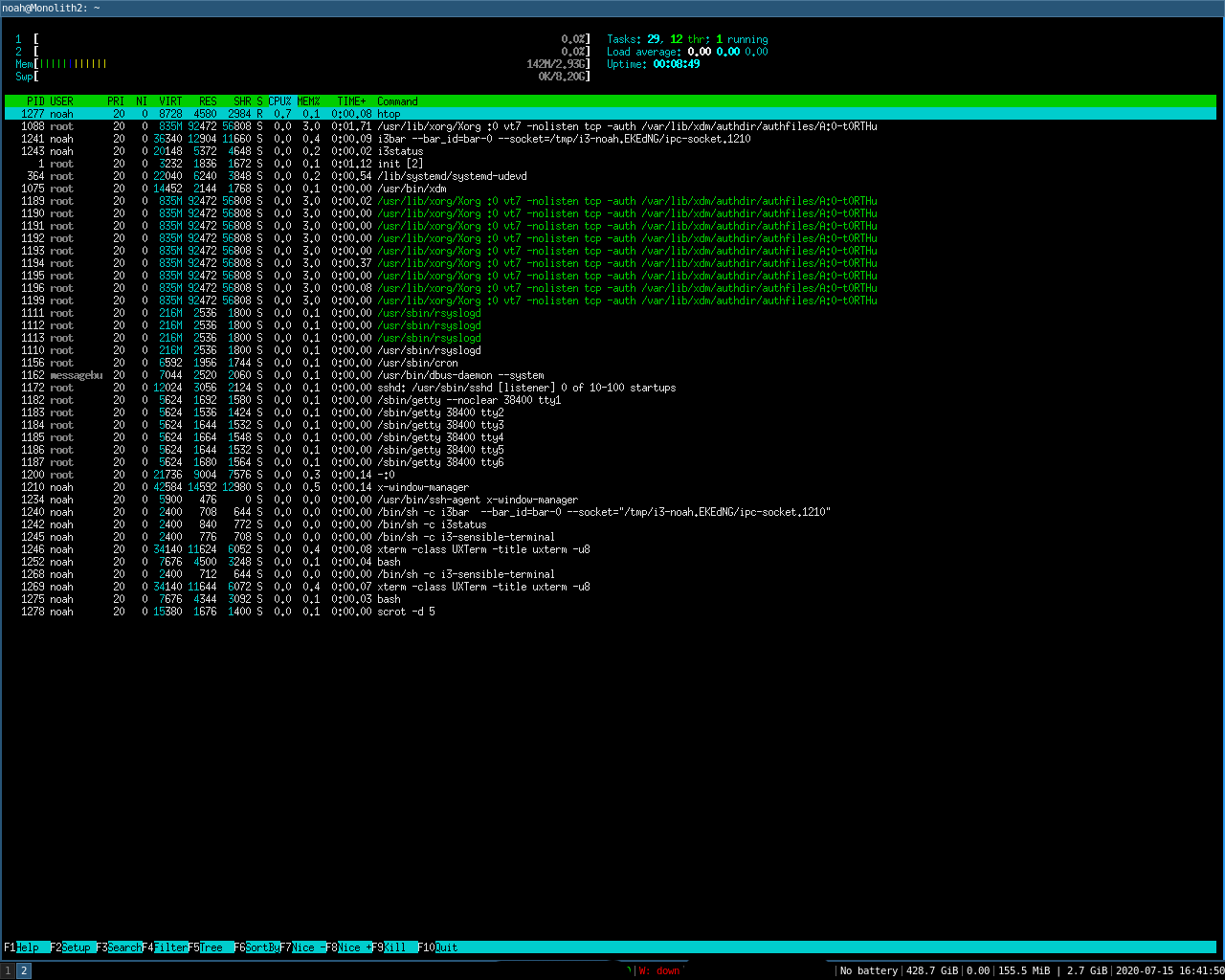Click the TIME+ column header
1225x980 pixels.
[351, 101]
